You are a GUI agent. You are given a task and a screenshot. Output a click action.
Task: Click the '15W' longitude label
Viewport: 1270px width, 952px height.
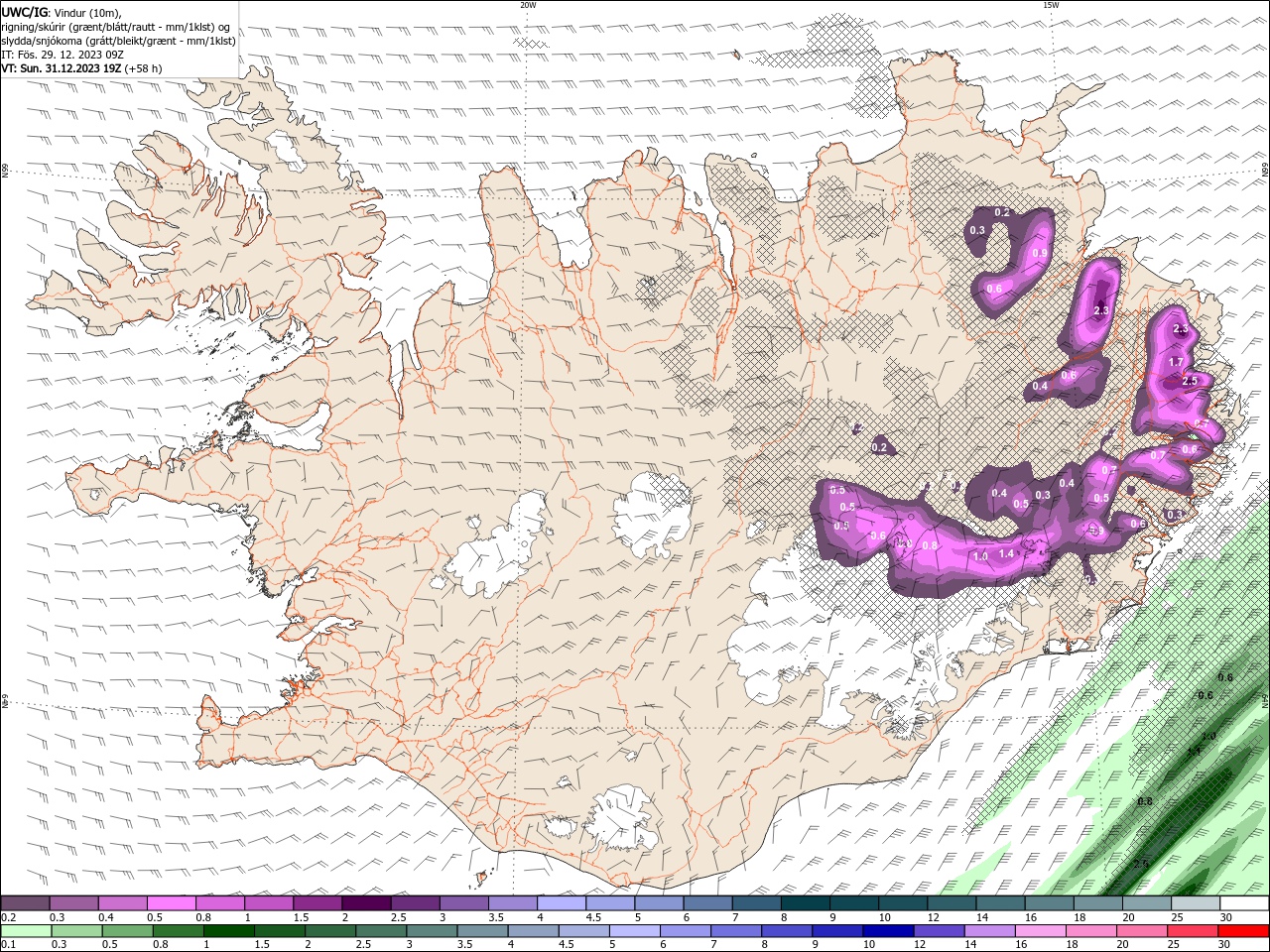1051,5
